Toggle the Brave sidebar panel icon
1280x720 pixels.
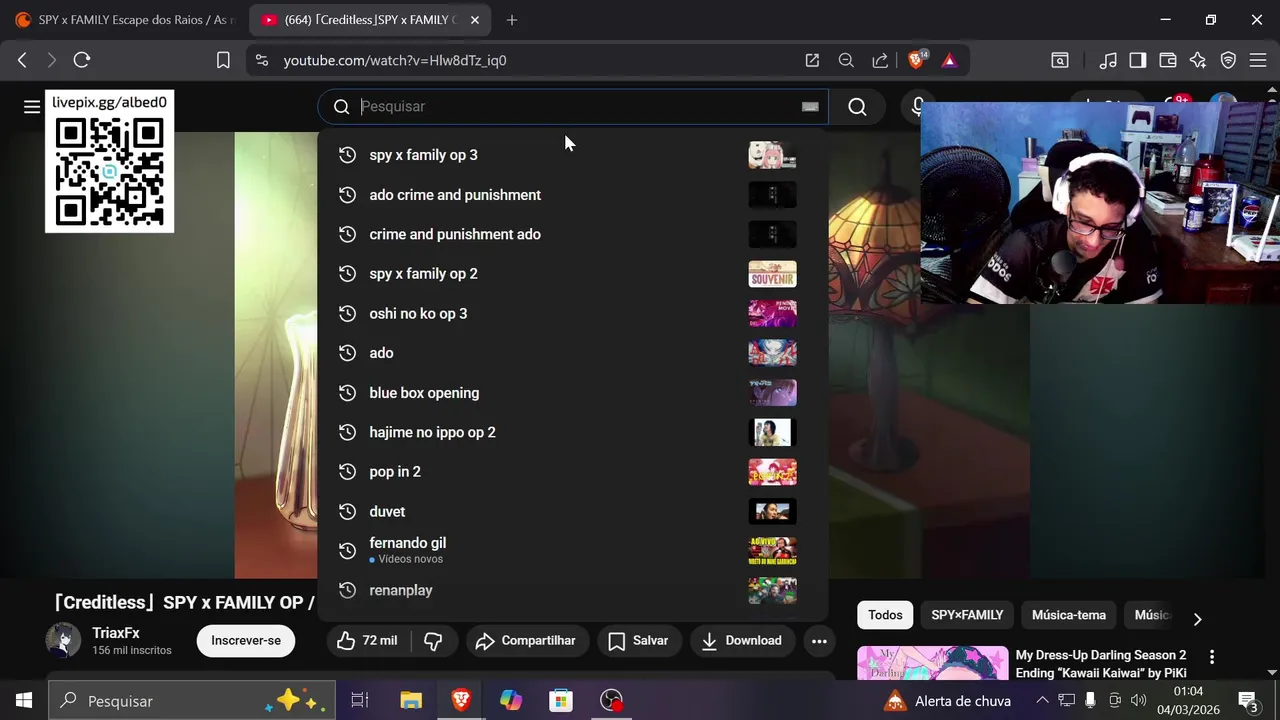click(1138, 60)
